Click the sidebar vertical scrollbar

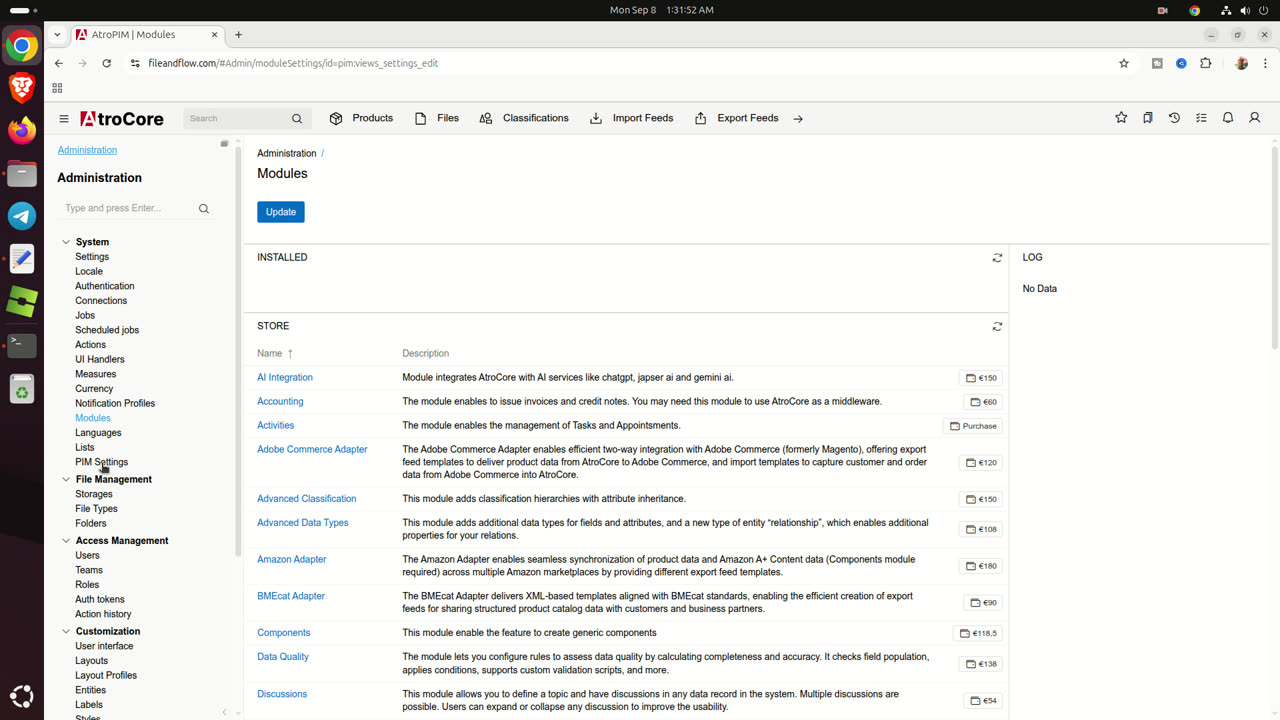238,350
